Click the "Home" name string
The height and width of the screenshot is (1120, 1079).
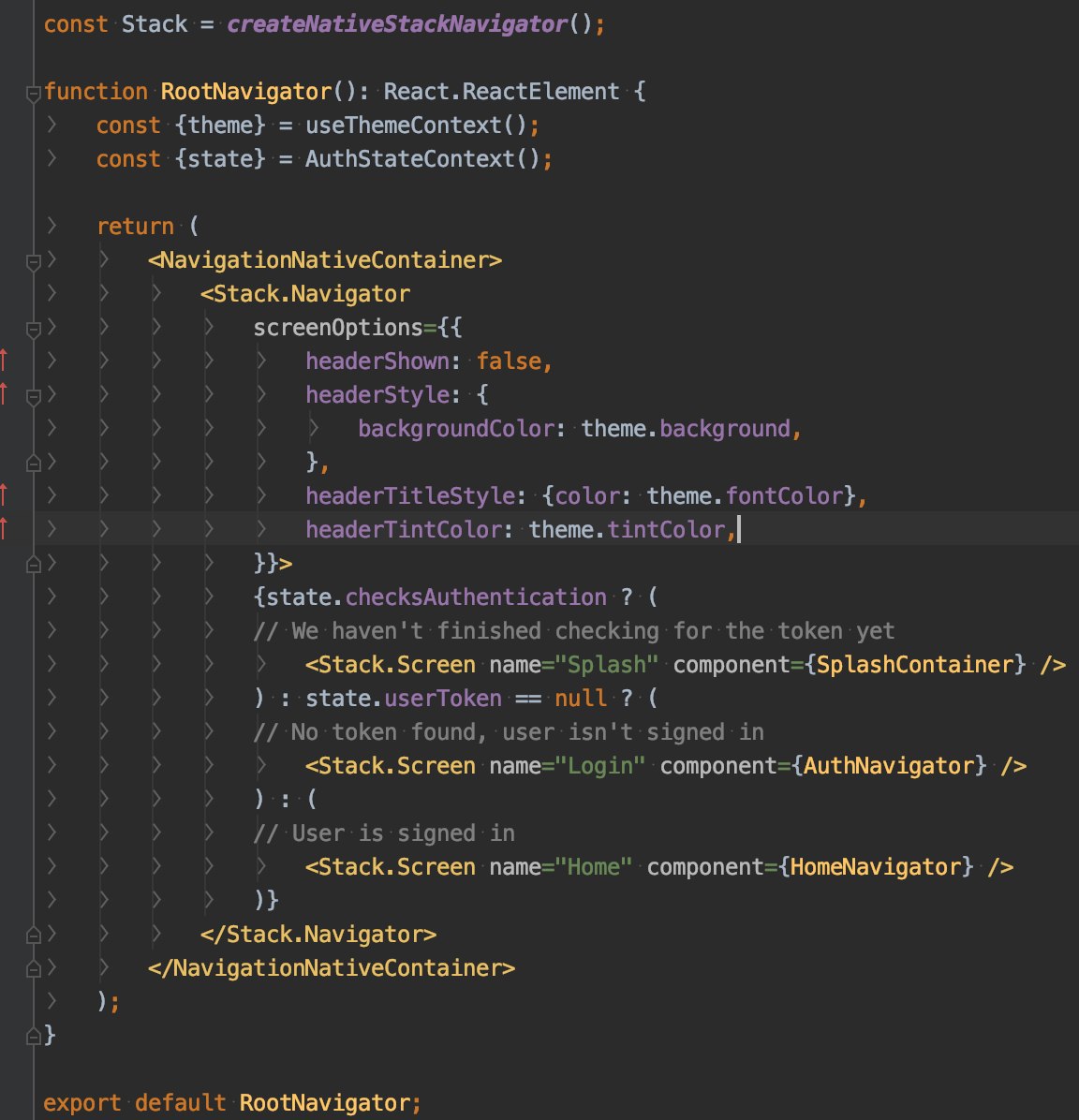(x=593, y=866)
